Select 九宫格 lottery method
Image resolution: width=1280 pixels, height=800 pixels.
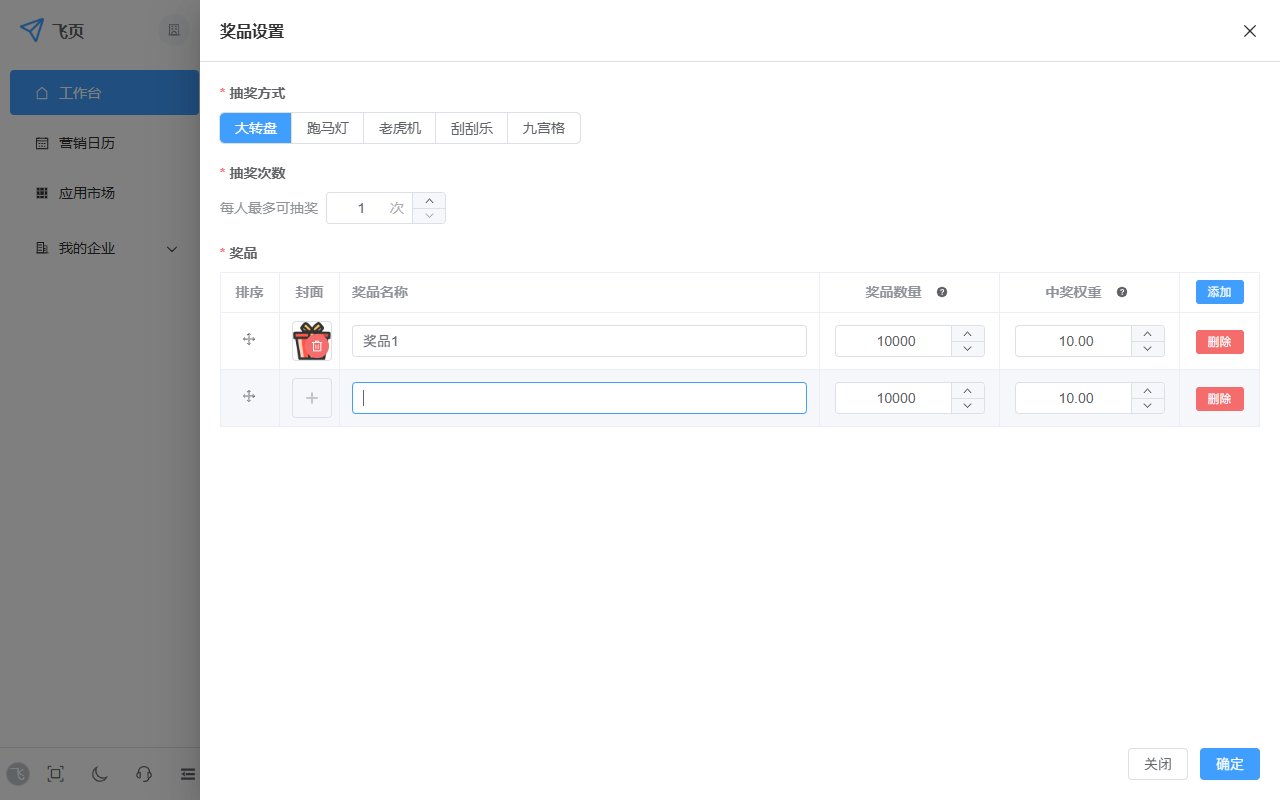tap(543, 128)
